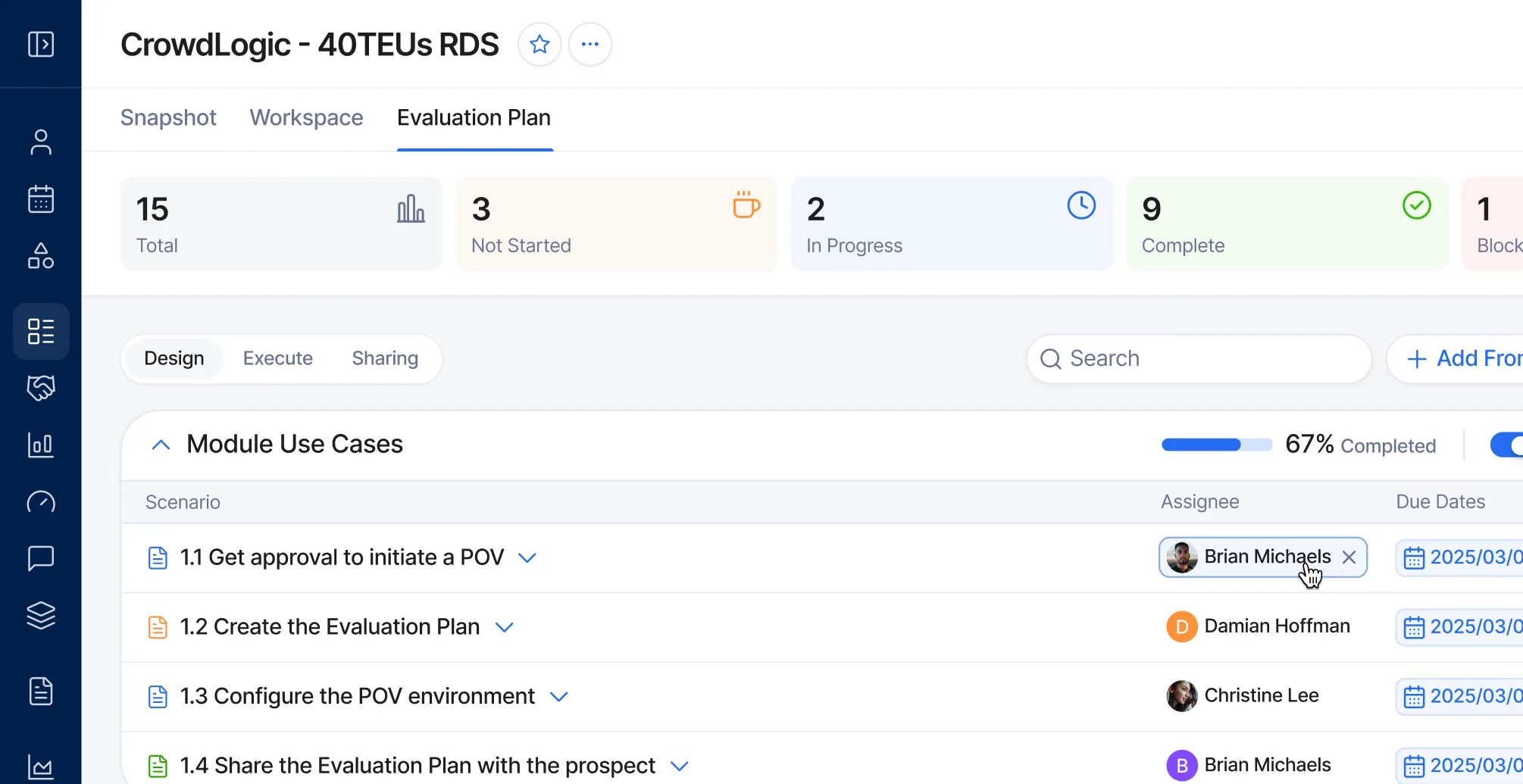Open the chat messages icon in sidebar
Image resolution: width=1523 pixels, height=784 pixels.
click(41, 558)
